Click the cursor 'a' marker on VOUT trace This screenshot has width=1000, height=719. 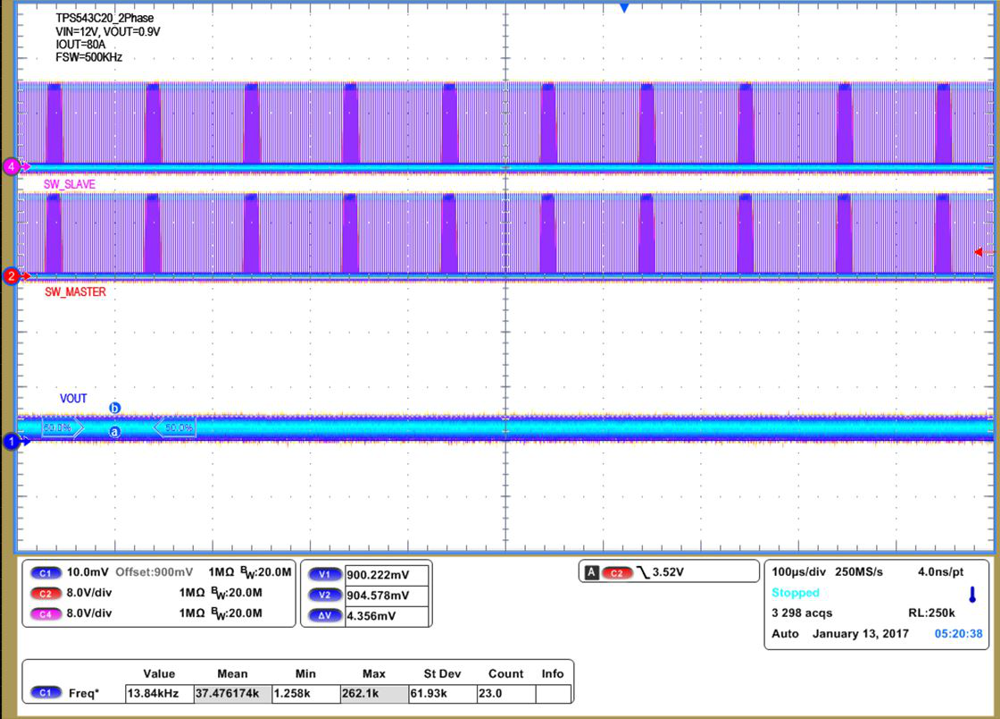point(113,430)
